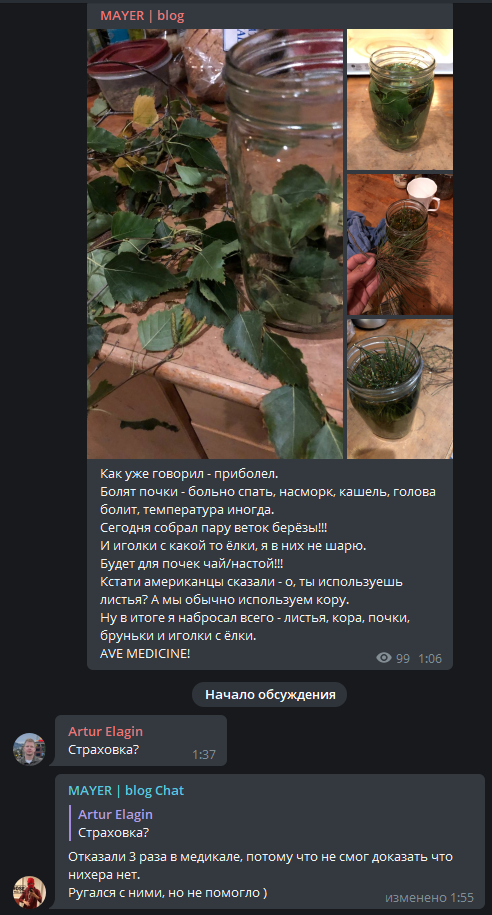Open the photo of hand holding pine needles
The image size is (492, 915).
point(400,244)
